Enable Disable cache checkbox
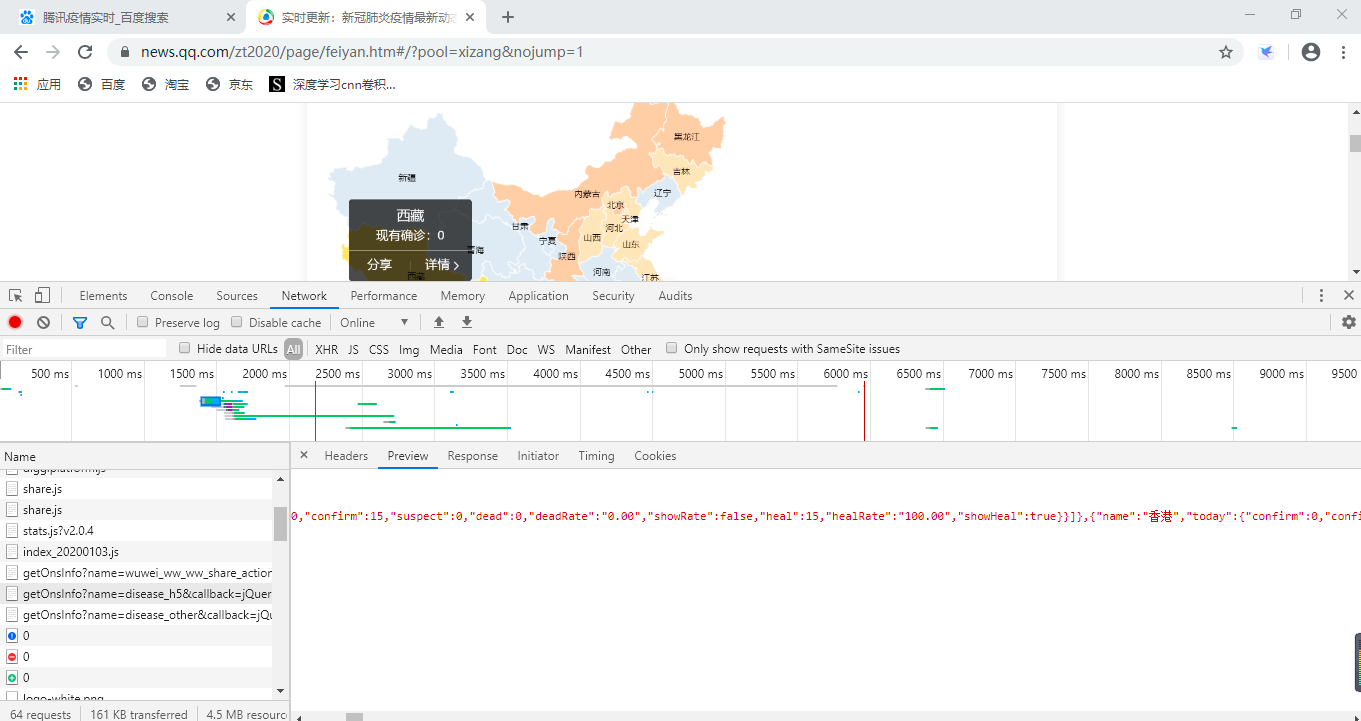The image size is (1361, 721). pyautogui.click(x=237, y=322)
